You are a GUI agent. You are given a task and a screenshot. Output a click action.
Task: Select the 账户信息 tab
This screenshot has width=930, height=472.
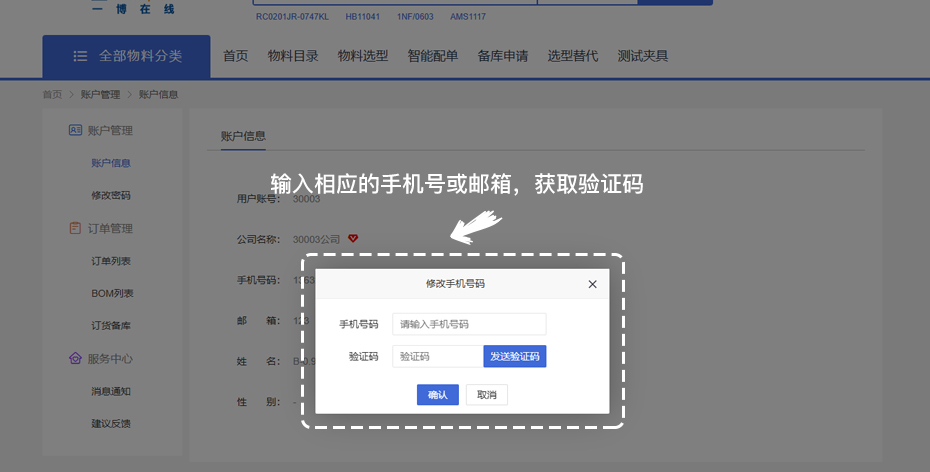[243, 136]
